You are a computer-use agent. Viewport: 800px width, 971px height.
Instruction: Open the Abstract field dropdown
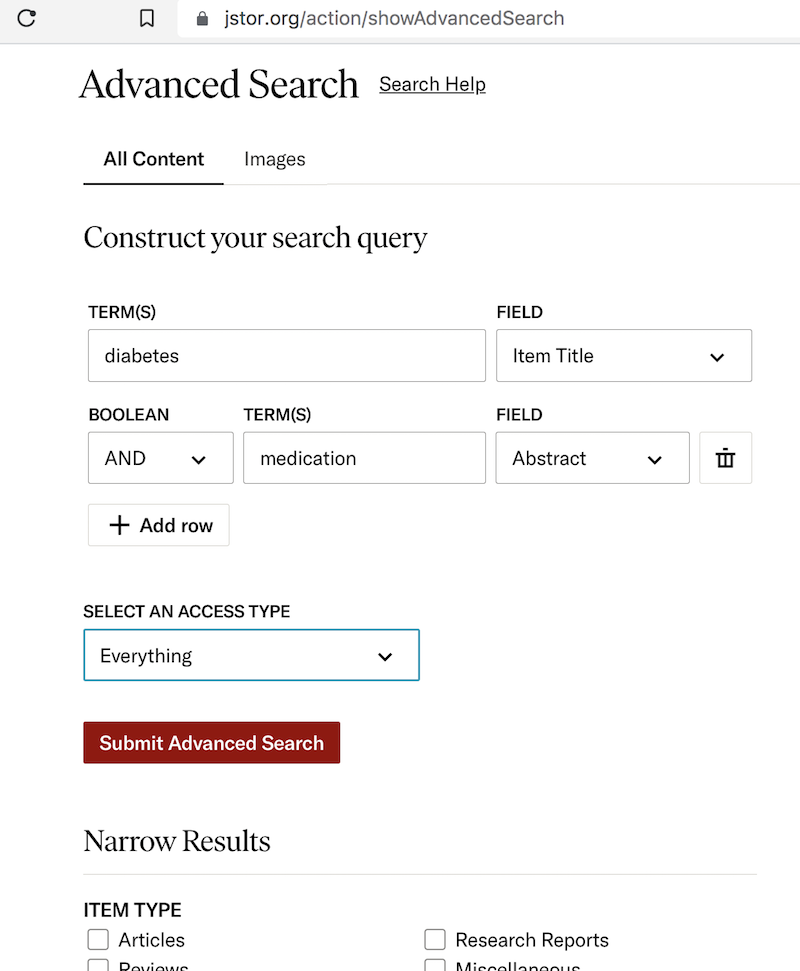pos(592,458)
